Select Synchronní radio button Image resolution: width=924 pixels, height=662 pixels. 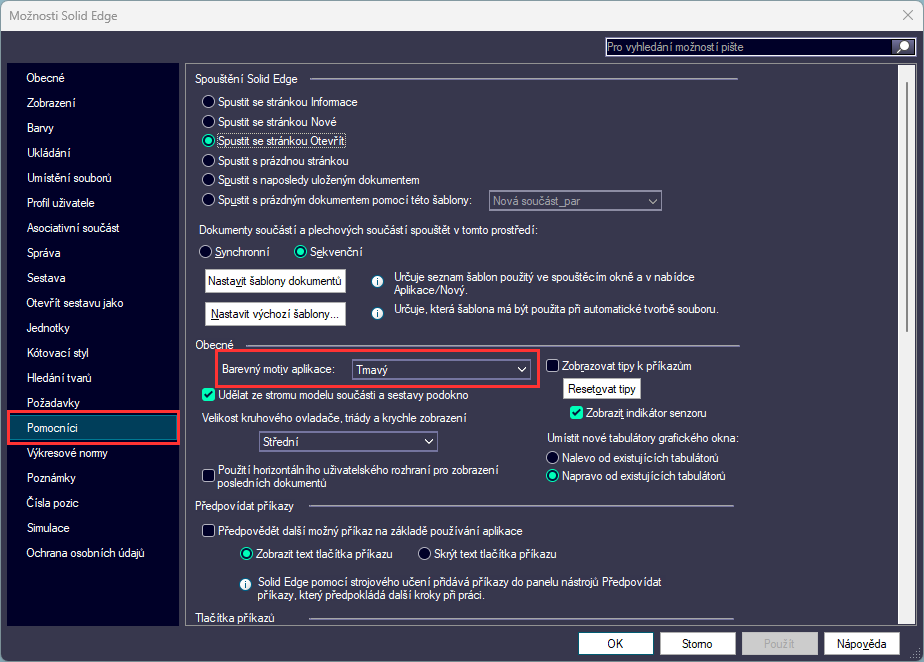click(207, 251)
